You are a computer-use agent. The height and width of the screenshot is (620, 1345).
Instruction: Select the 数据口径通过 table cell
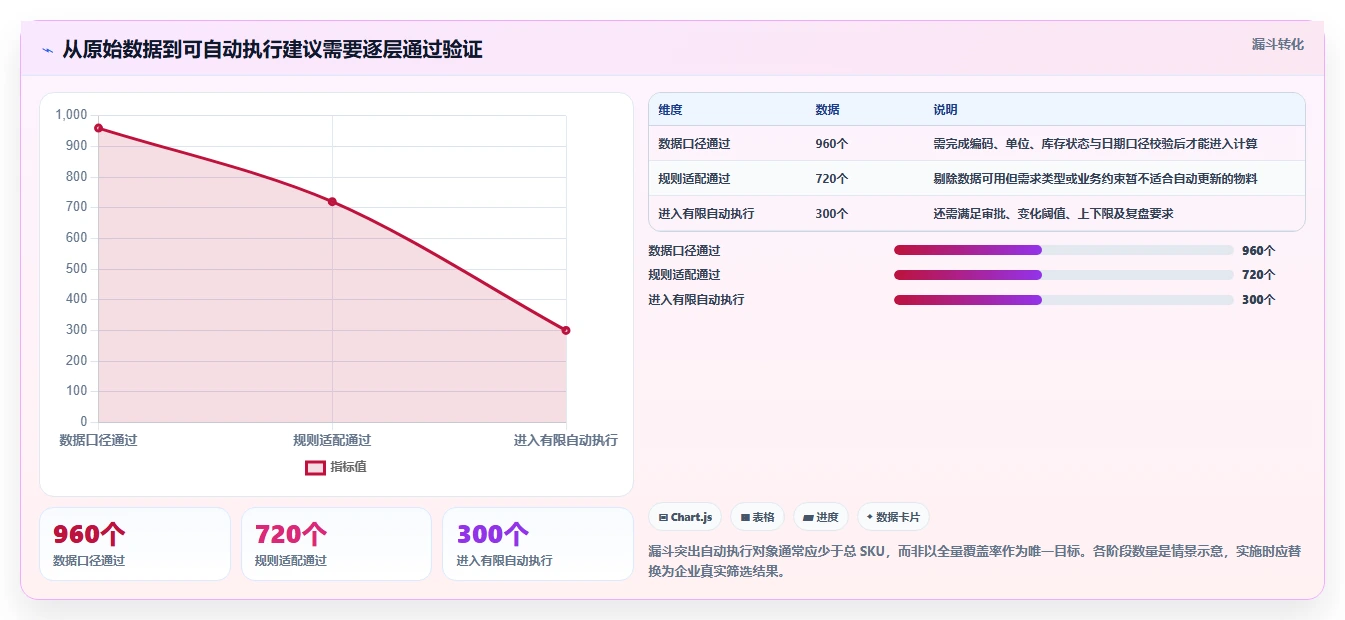click(x=694, y=144)
